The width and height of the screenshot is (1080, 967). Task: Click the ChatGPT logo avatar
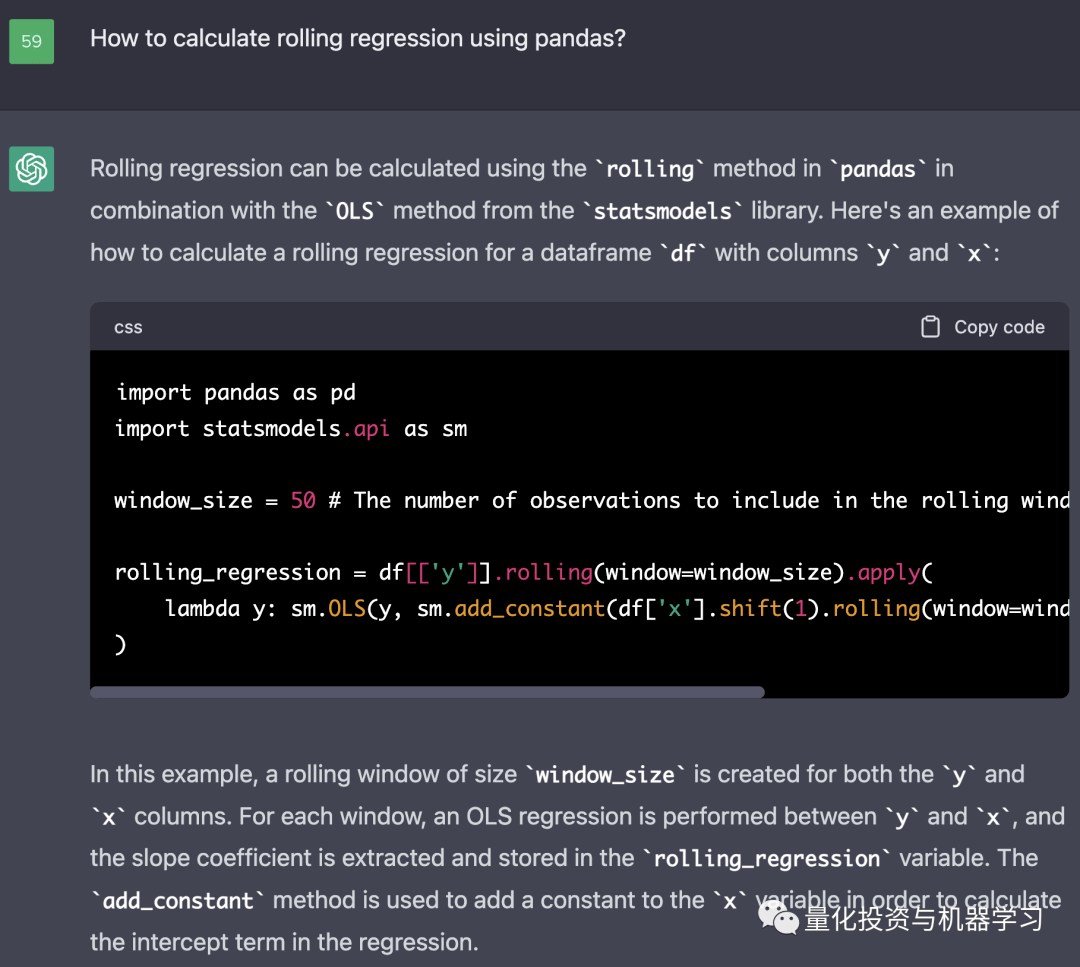pos(31,169)
